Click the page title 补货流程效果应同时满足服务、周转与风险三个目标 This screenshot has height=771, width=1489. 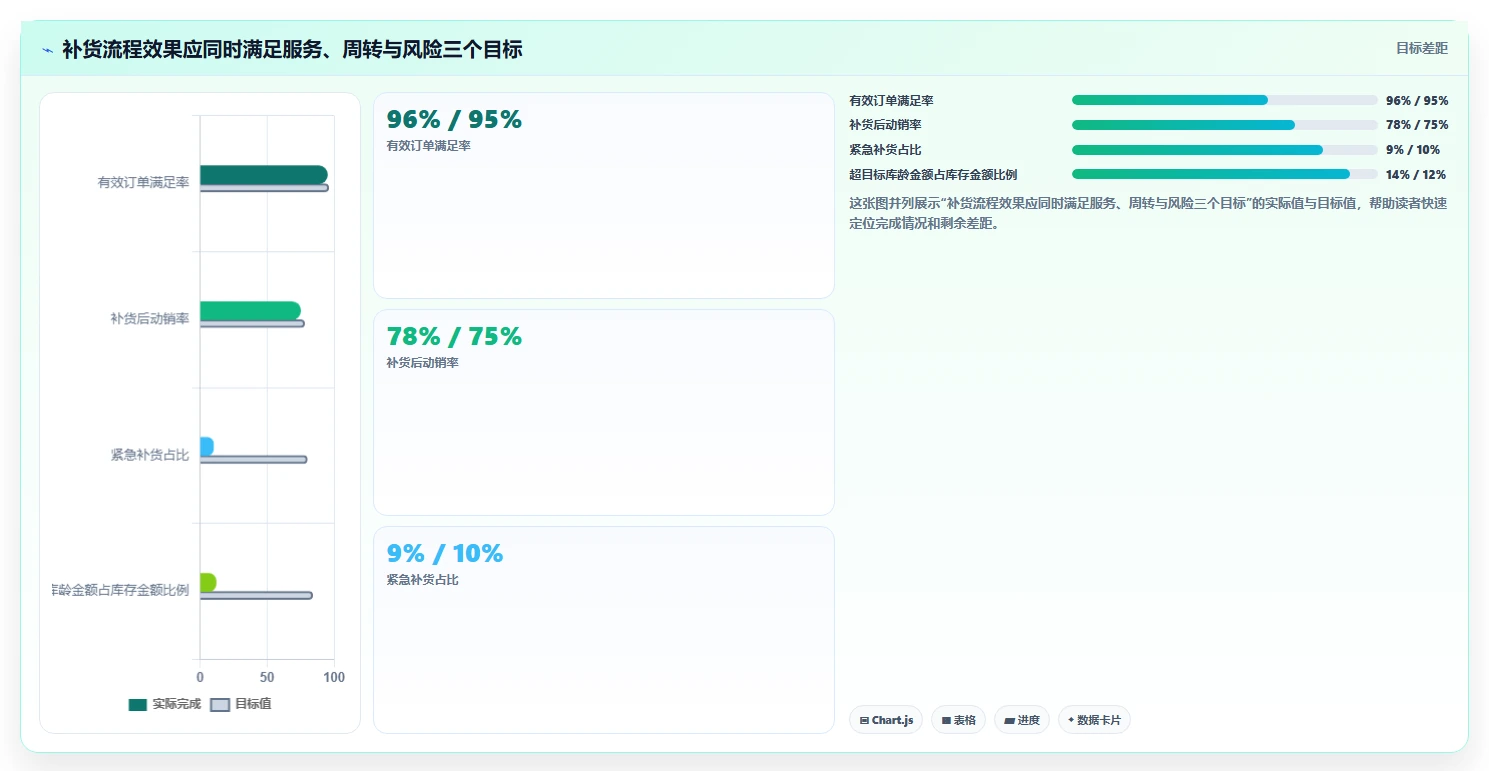[x=292, y=49]
